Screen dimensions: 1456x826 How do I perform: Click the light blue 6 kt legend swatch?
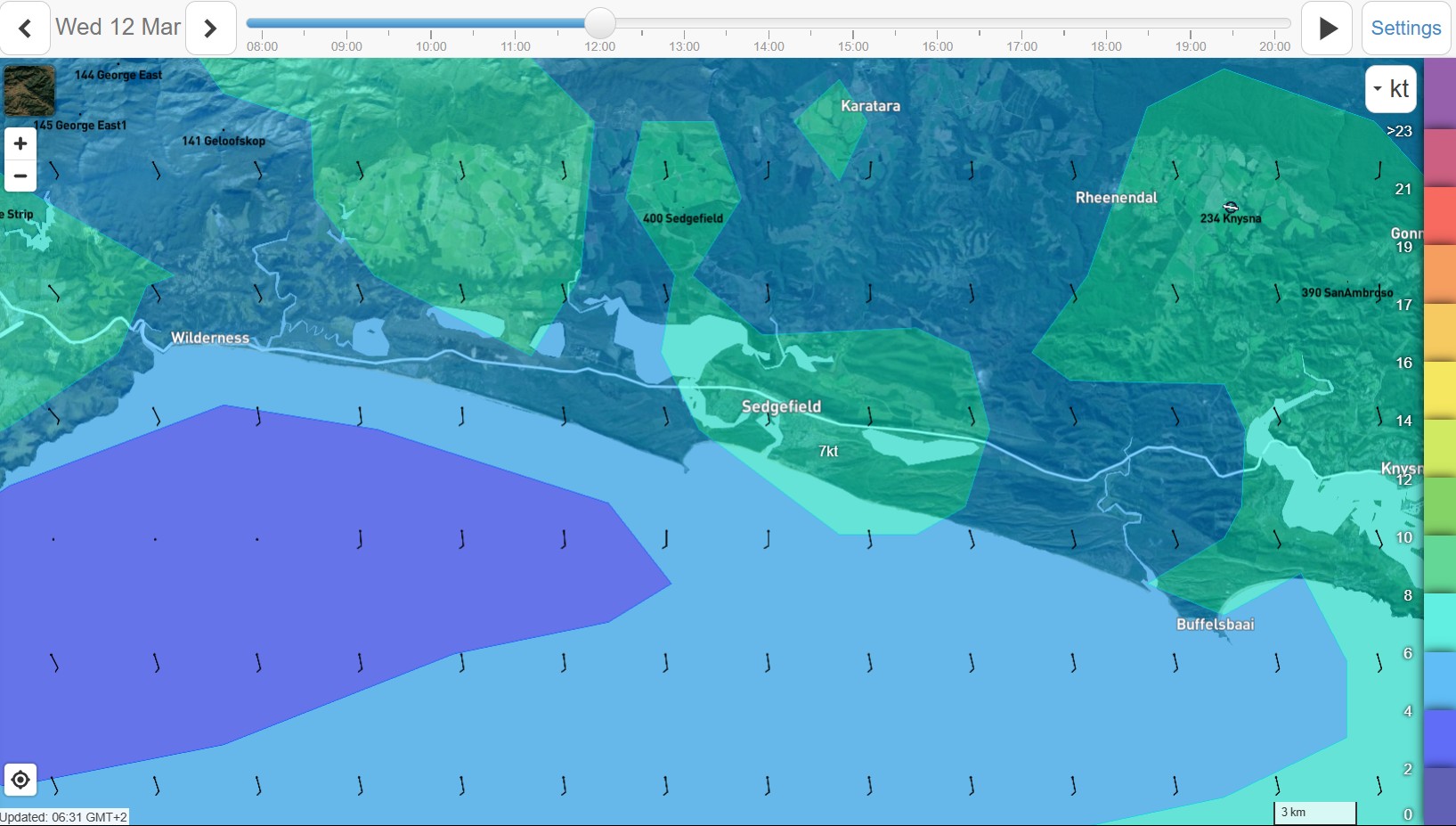click(1440, 680)
